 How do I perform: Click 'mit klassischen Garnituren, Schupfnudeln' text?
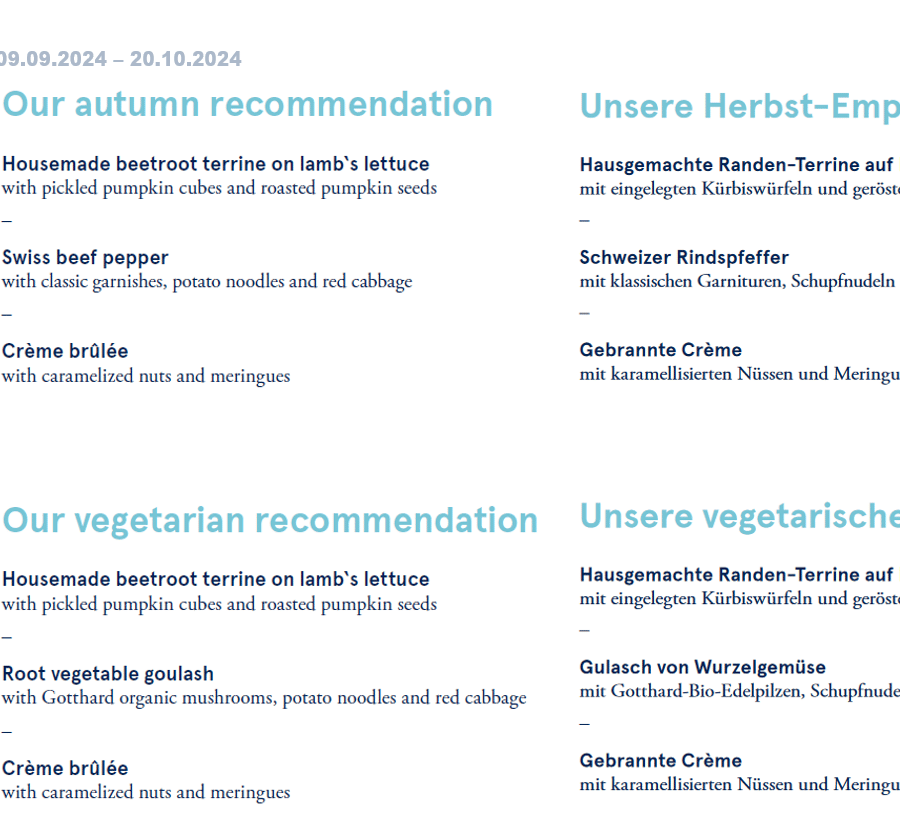tap(738, 281)
